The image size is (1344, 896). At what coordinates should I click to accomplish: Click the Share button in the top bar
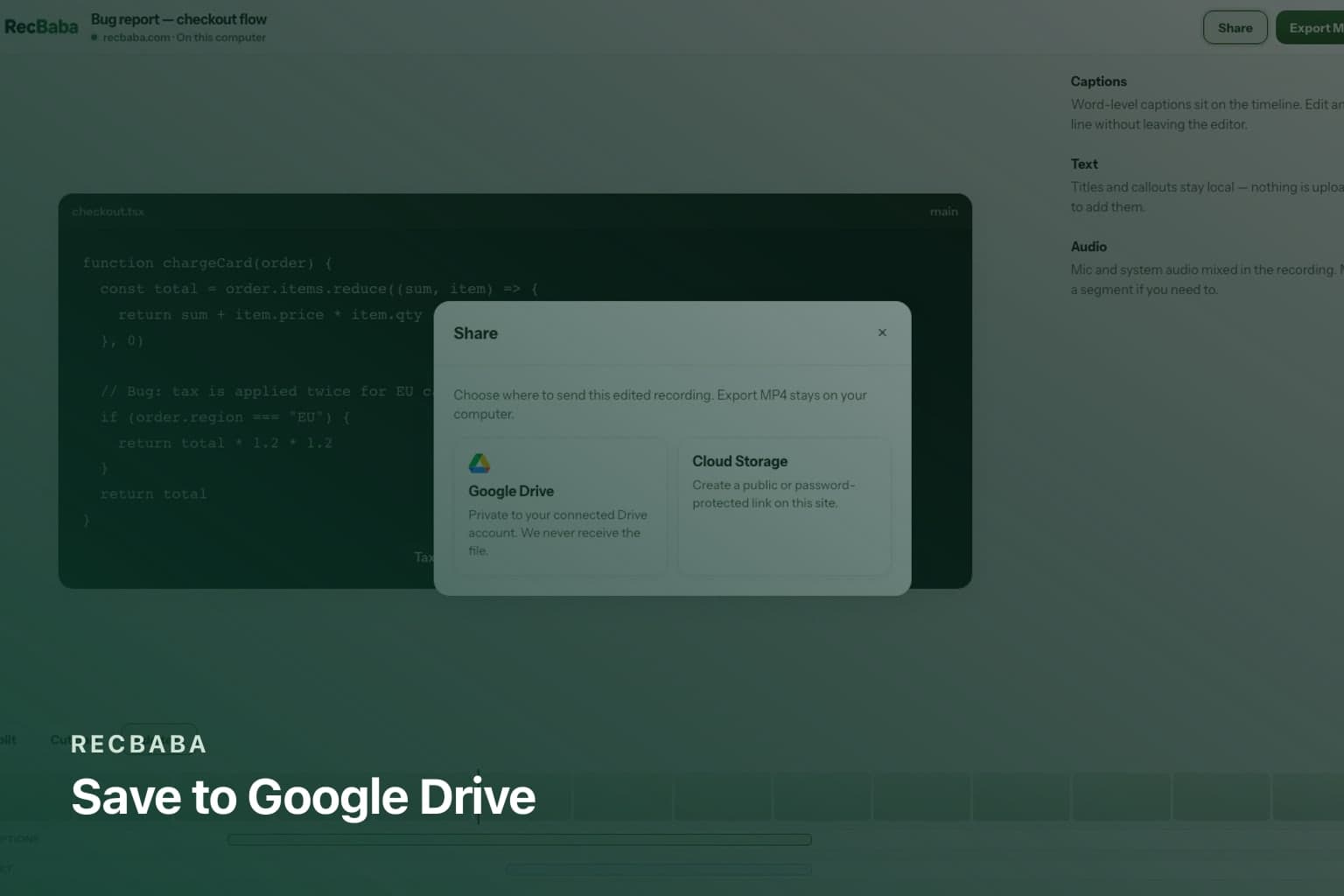tap(1235, 28)
